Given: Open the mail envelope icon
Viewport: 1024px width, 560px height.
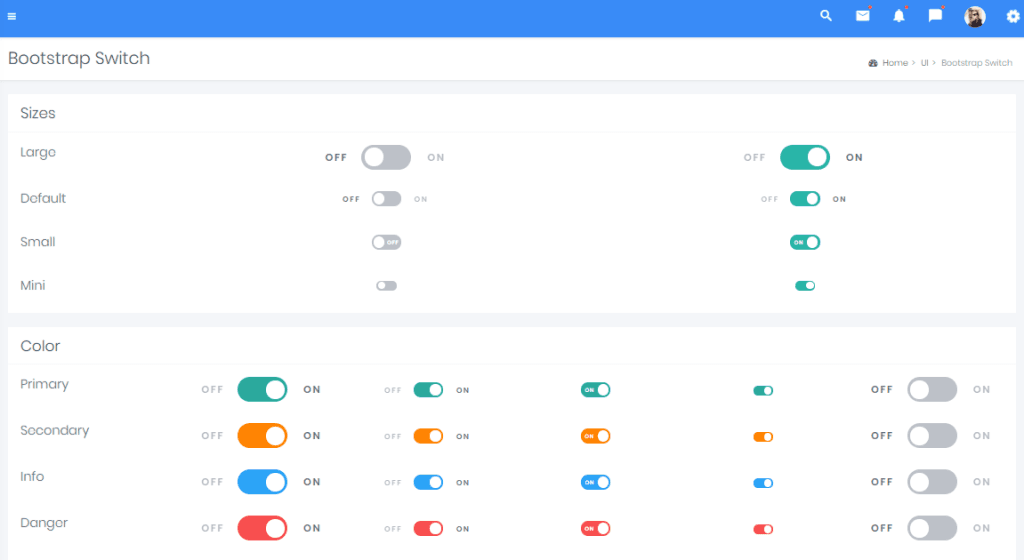Looking at the screenshot, I should pos(863,16).
